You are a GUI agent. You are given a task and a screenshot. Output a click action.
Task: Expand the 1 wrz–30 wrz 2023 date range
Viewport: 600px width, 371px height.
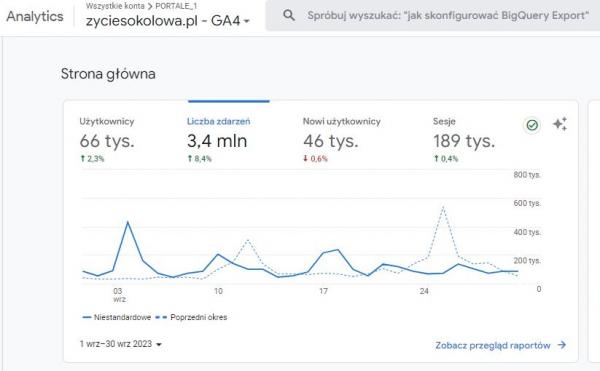[121, 344]
